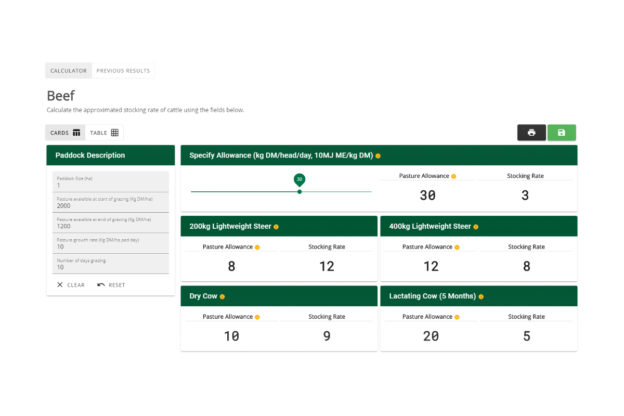Switch to Cards view
Viewport: 624px width, 416px height.
[x=64, y=132]
